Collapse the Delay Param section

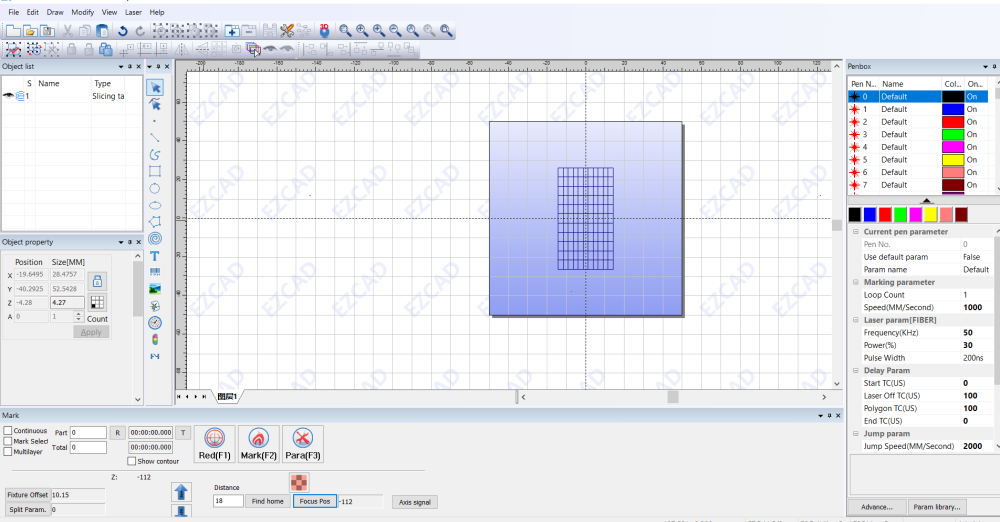pyautogui.click(x=855, y=370)
